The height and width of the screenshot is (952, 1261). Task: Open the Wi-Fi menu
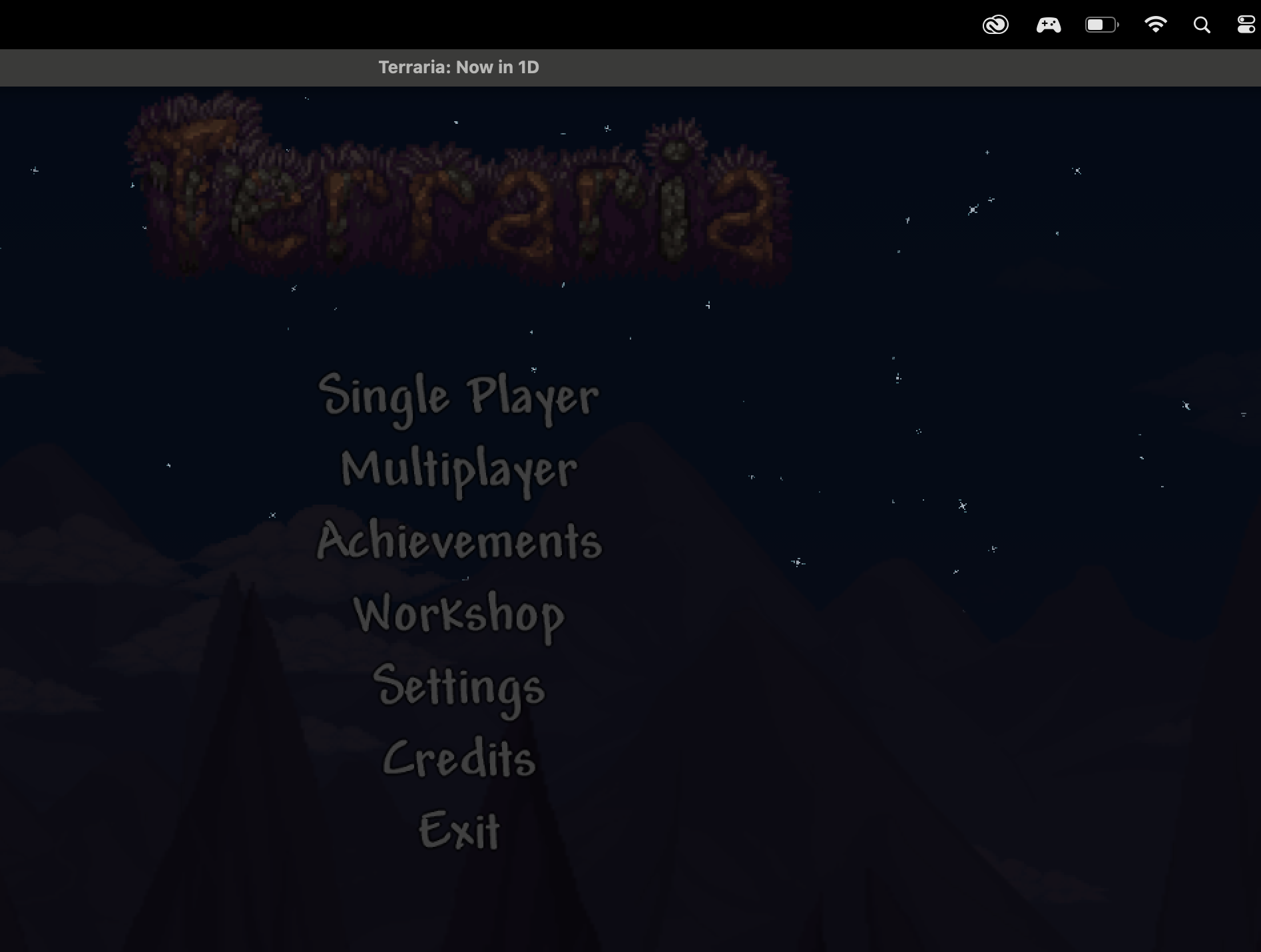[x=1155, y=25]
